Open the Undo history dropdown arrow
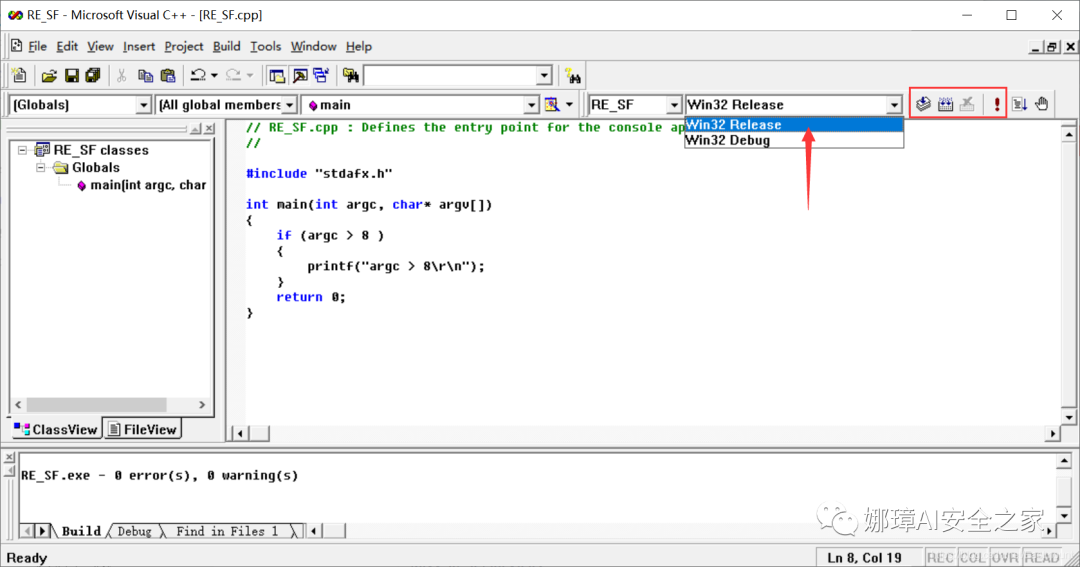 214,75
